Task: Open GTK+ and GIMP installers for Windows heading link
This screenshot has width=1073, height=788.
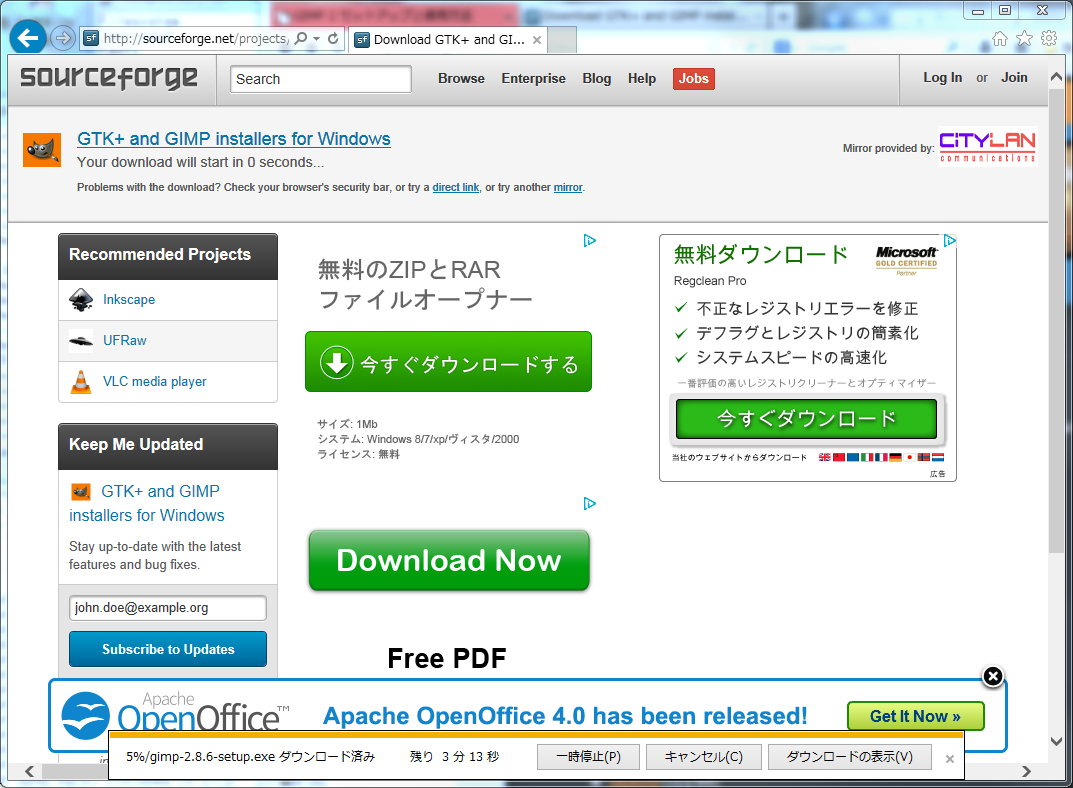Action: pos(234,139)
